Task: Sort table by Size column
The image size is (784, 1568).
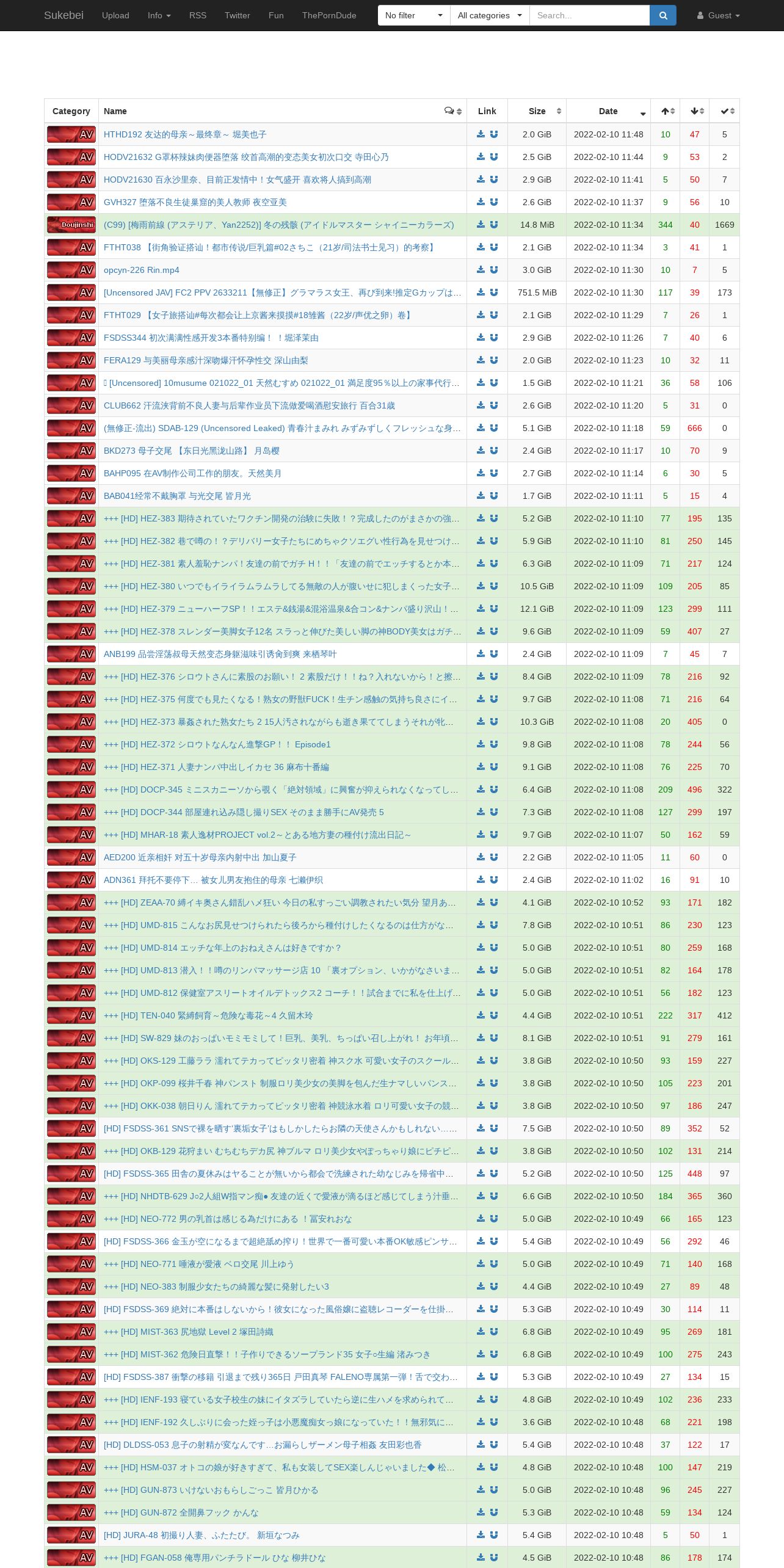Action: click(537, 111)
